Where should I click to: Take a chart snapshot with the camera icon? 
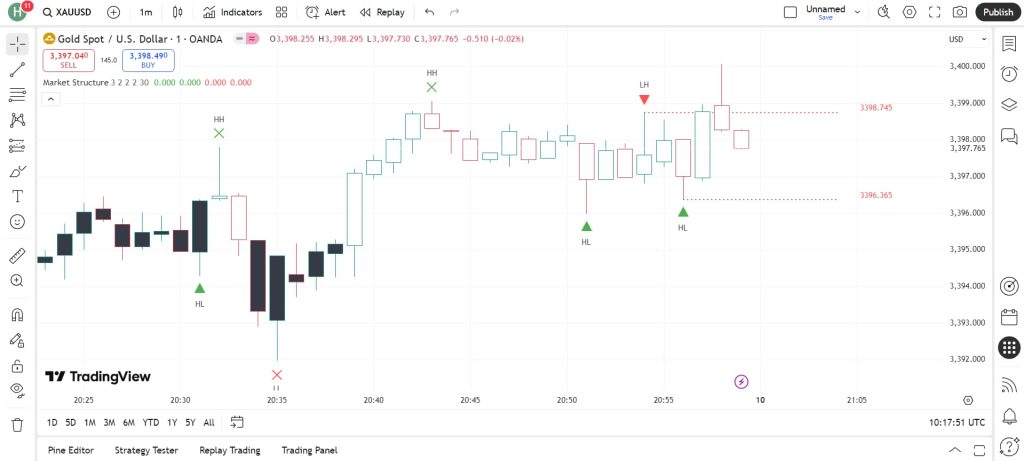[x=959, y=12]
